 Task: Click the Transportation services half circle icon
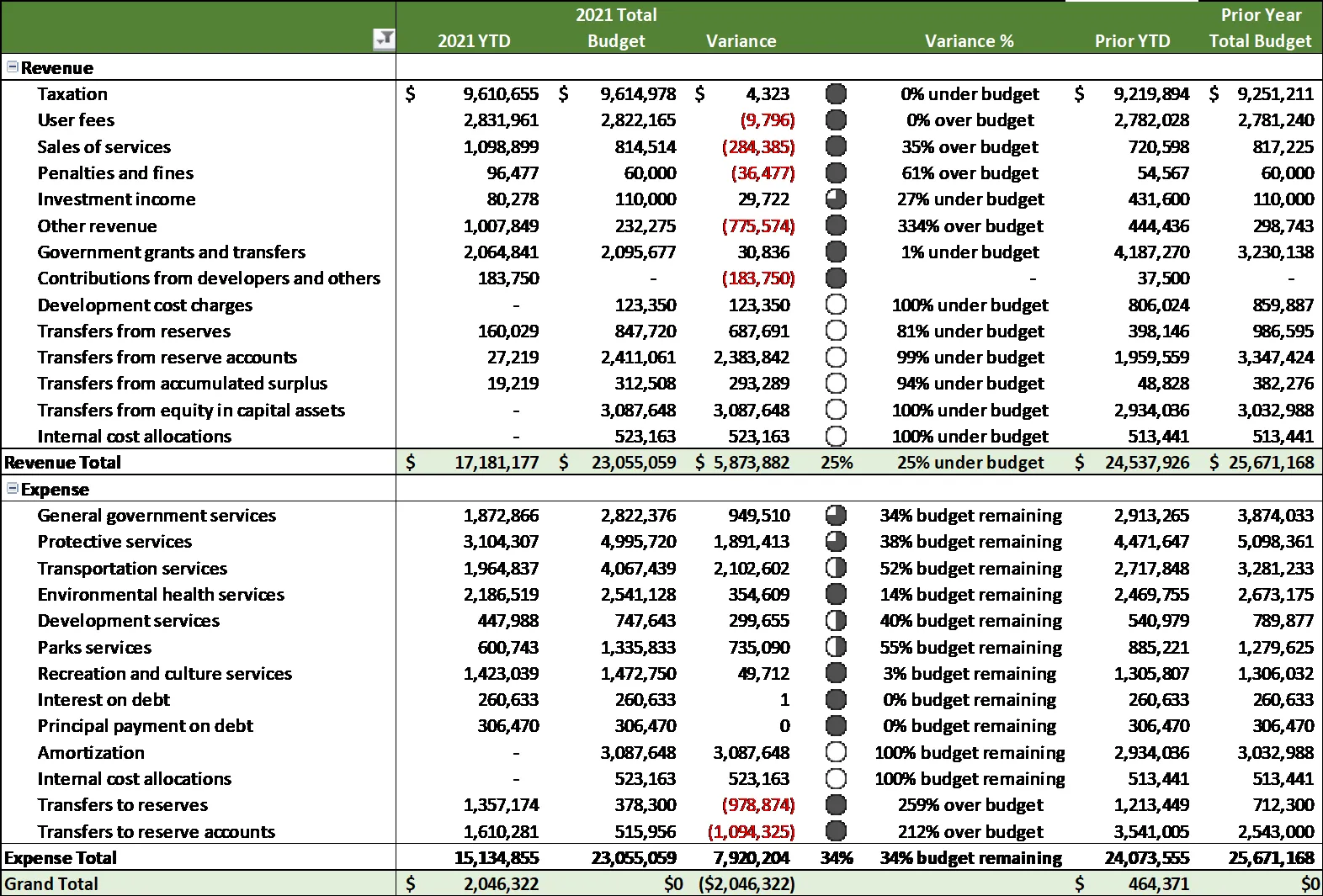tap(836, 568)
